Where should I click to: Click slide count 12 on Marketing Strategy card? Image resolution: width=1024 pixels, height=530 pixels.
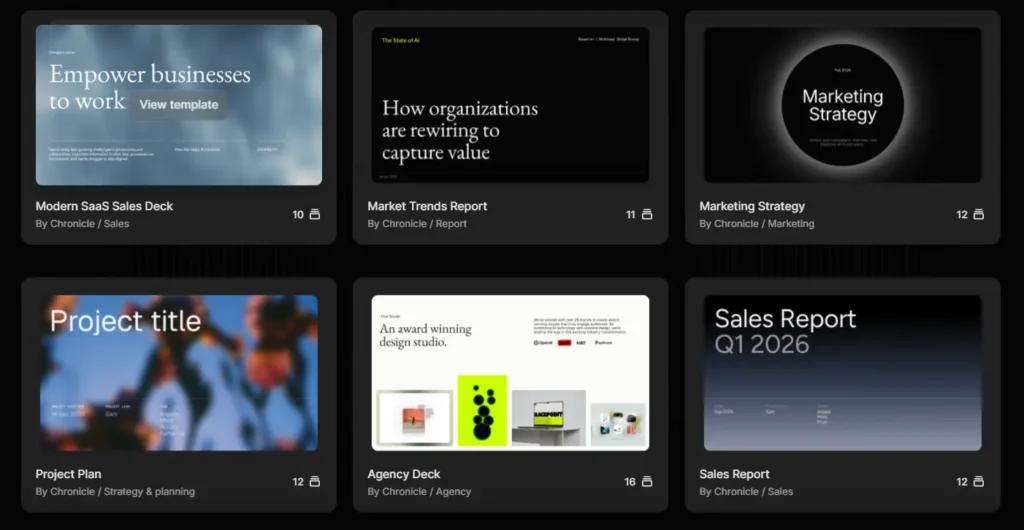[962, 215]
